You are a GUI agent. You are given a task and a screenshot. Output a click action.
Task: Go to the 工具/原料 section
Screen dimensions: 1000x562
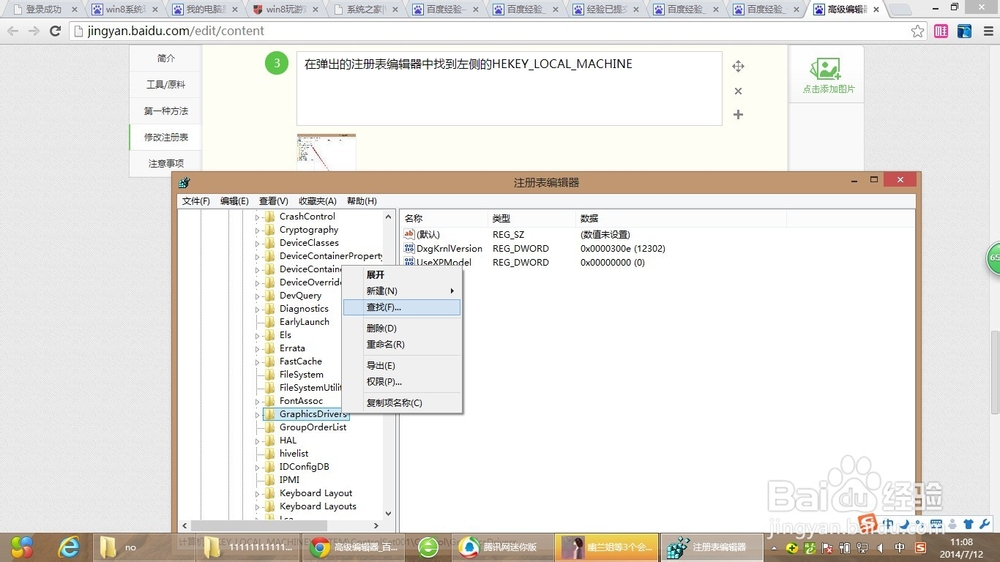(166, 84)
